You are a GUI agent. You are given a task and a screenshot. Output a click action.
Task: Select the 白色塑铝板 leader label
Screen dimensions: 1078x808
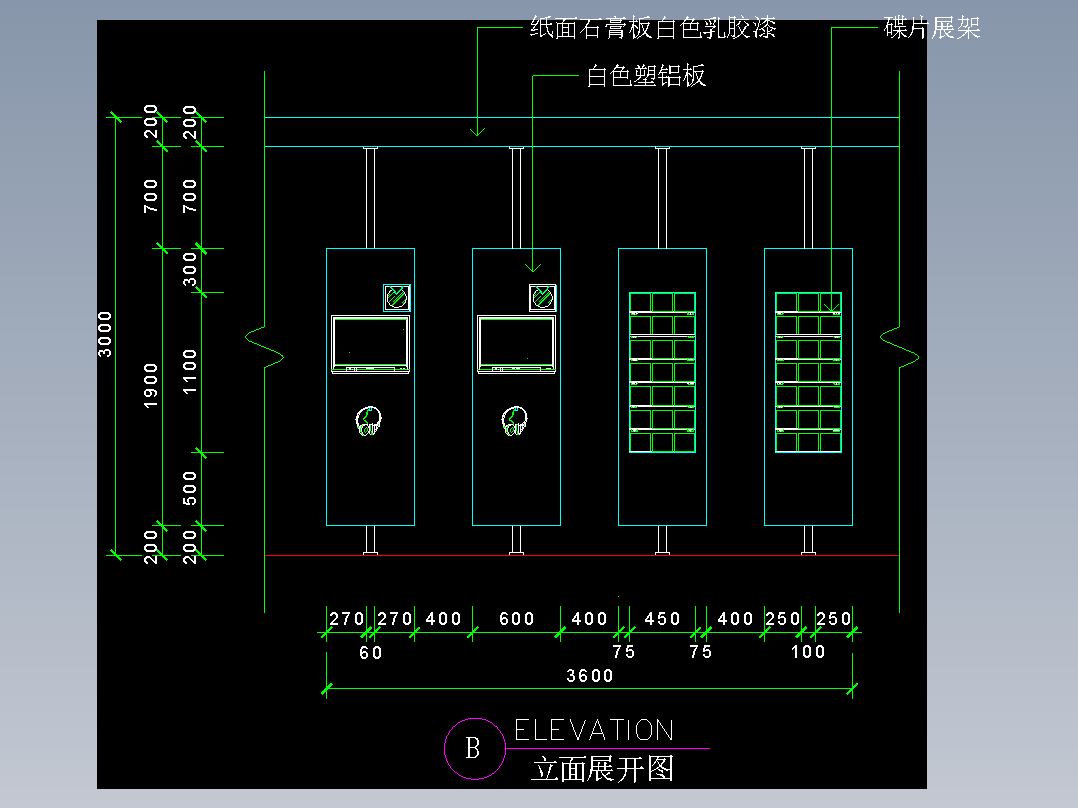click(x=646, y=76)
